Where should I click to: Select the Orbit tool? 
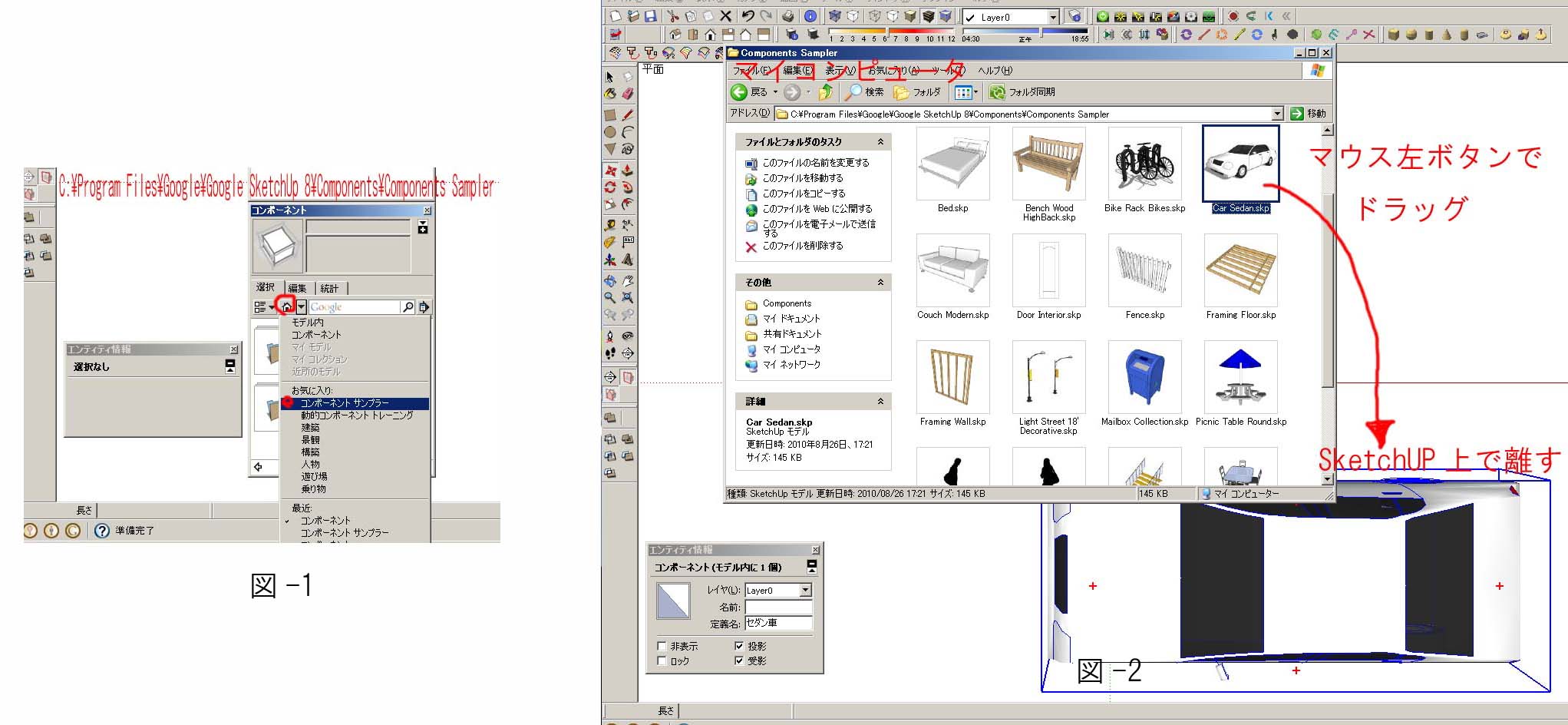coord(610,280)
